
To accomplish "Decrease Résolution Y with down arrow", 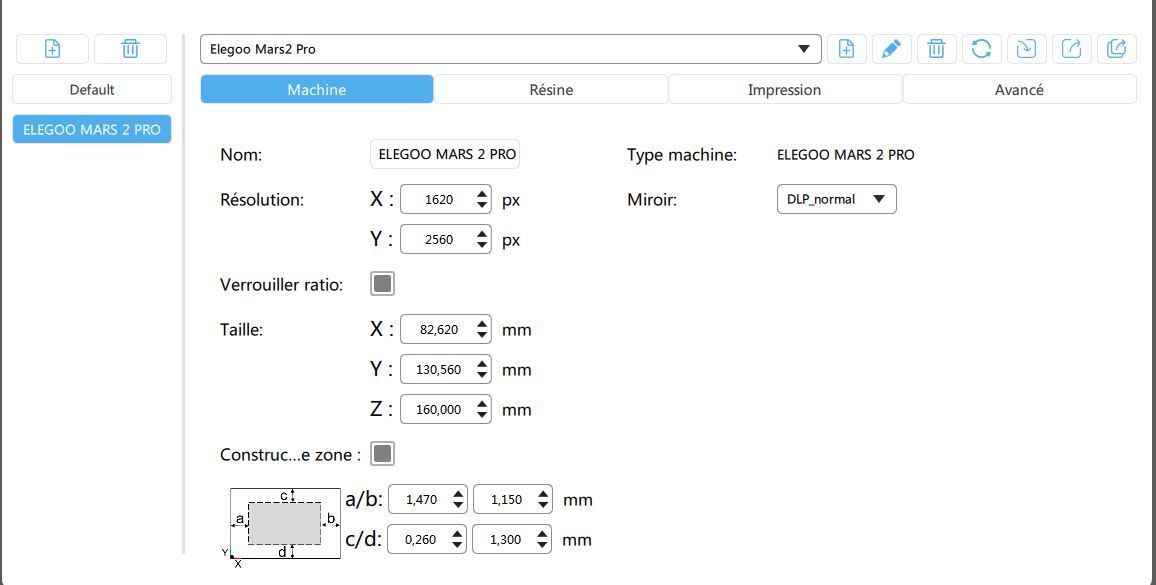I will pos(482,246).
